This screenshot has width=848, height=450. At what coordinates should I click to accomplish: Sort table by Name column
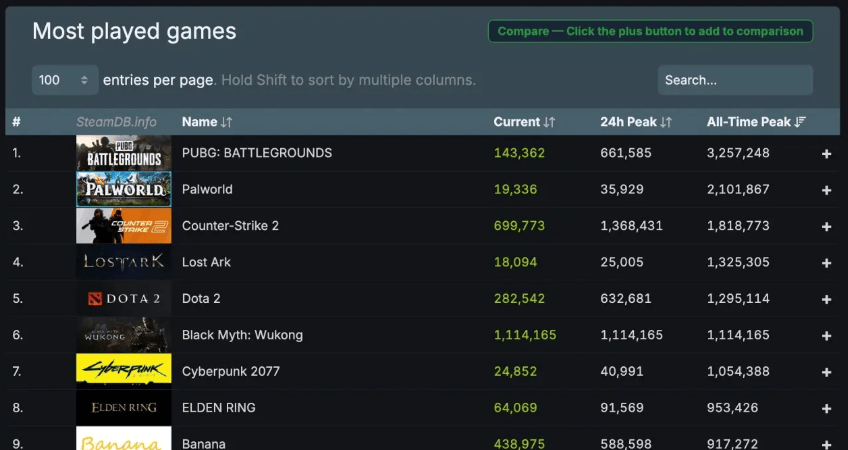point(207,122)
